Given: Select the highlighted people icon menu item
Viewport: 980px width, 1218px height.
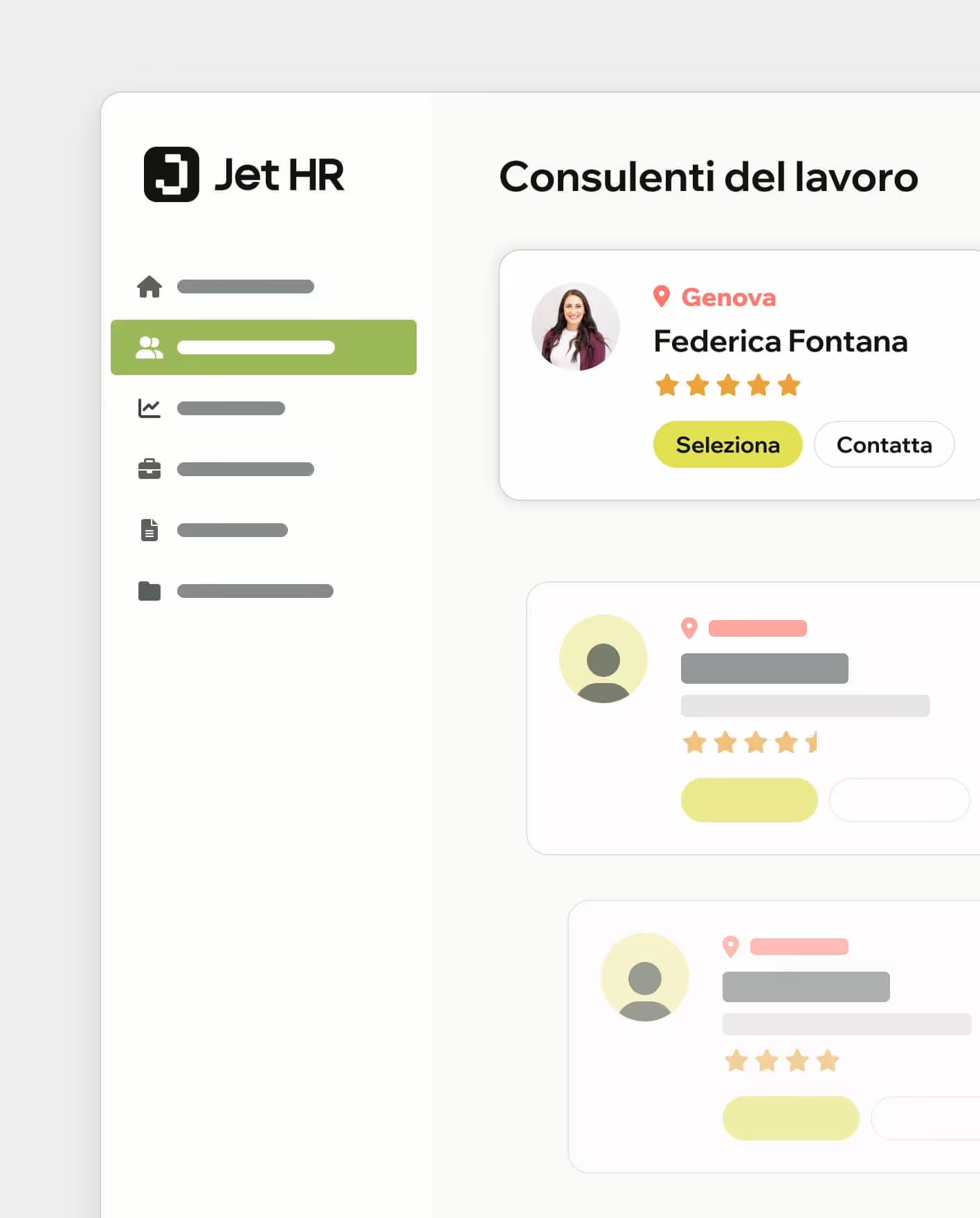Looking at the screenshot, I should (149, 347).
